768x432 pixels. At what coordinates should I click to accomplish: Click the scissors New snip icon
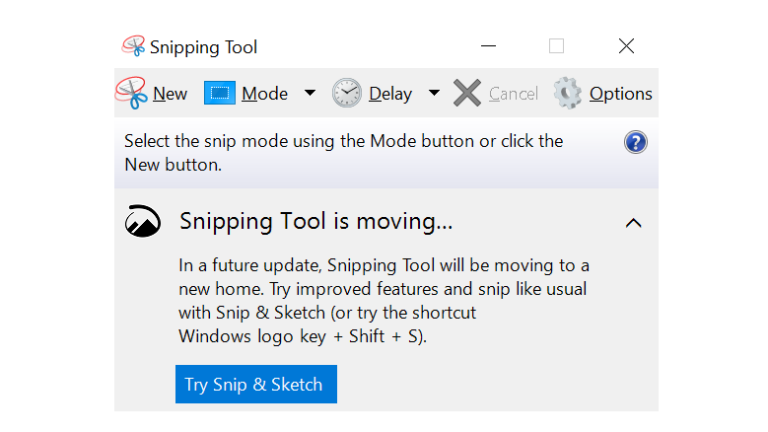pos(131,93)
